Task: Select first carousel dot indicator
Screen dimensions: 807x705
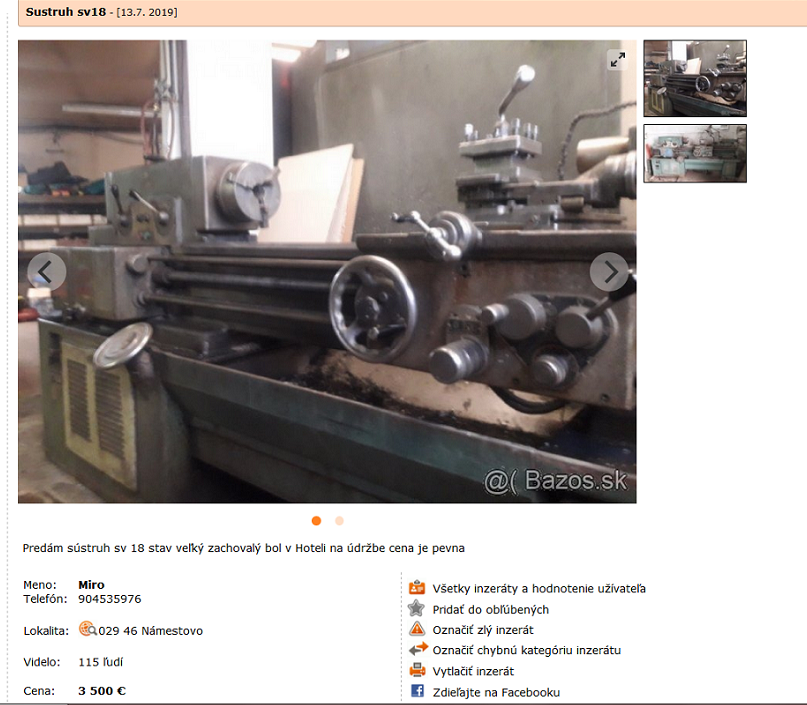Action: [317, 521]
